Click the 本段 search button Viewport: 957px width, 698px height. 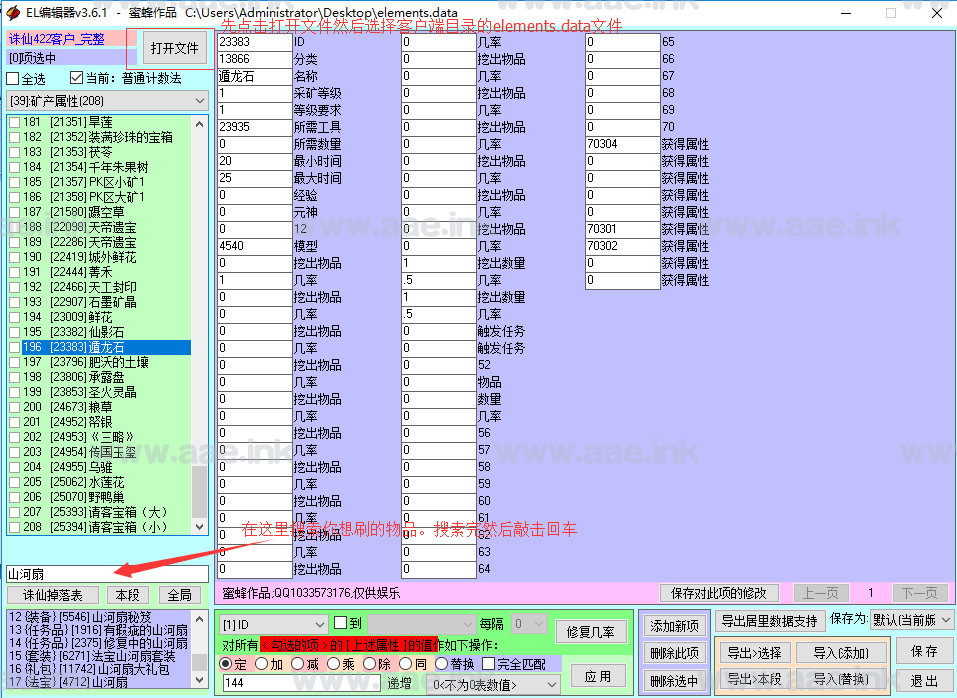[x=128, y=595]
